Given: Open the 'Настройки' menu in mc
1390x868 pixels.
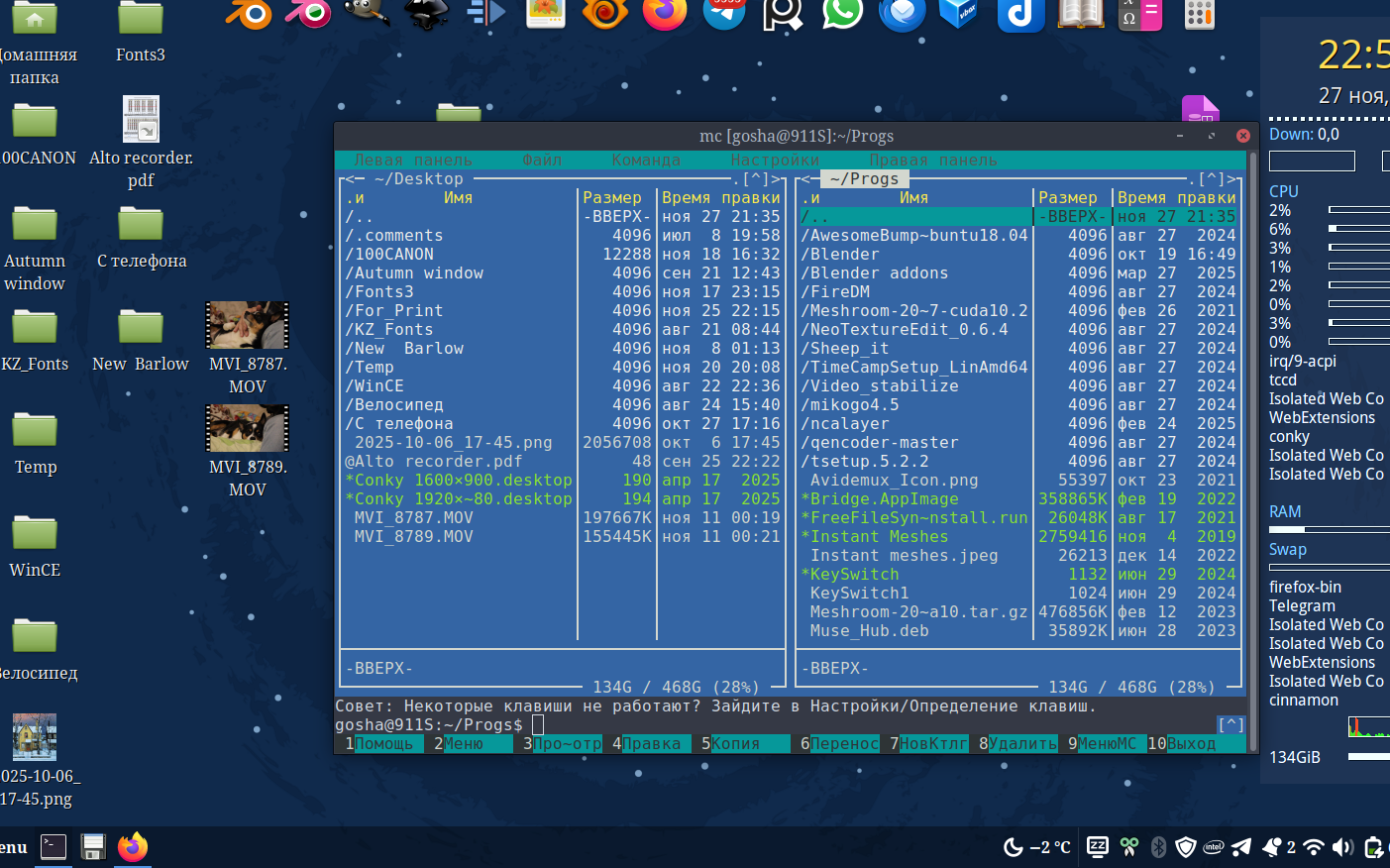Looking at the screenshot, I should [x=775, y=161].
